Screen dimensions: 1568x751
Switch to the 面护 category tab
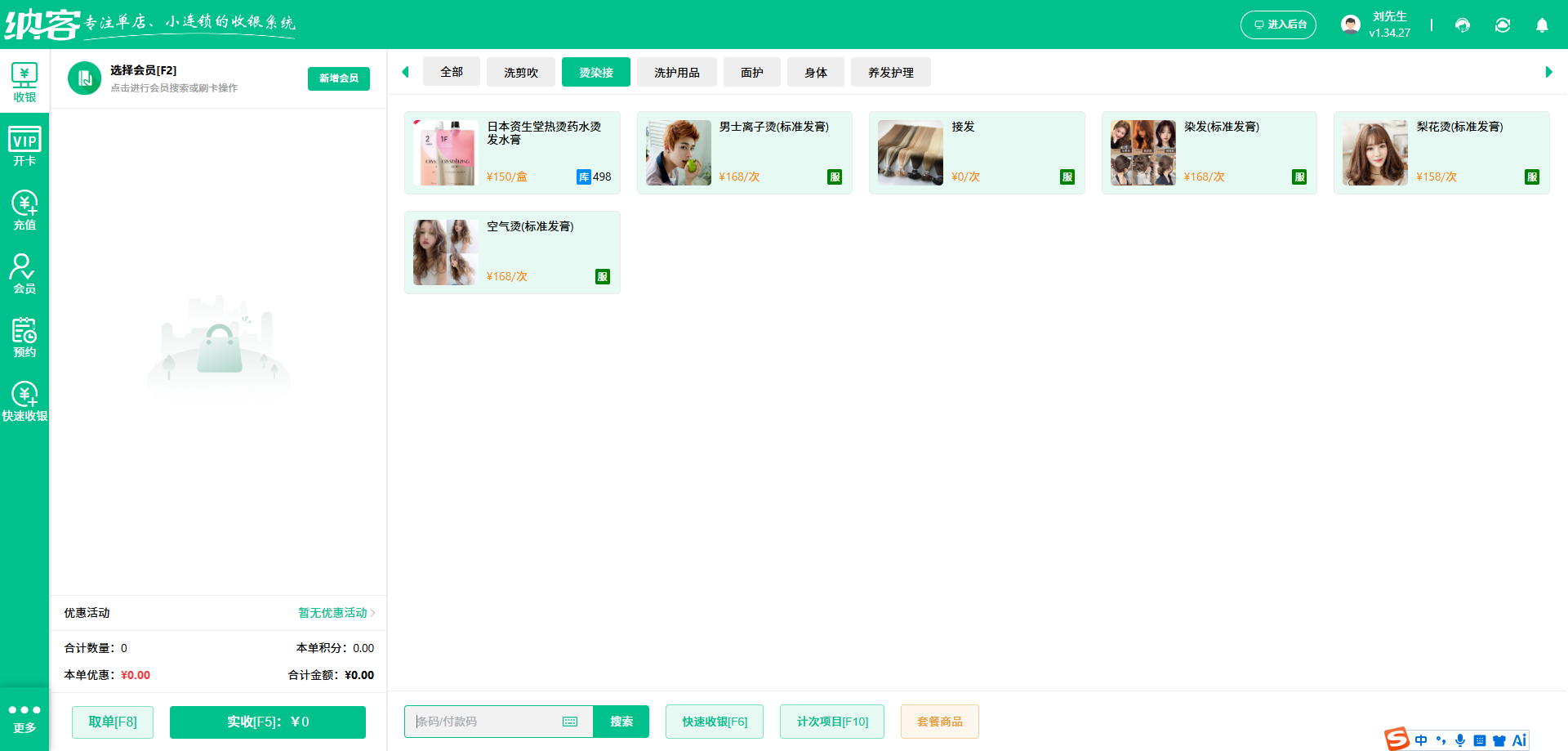751,72
